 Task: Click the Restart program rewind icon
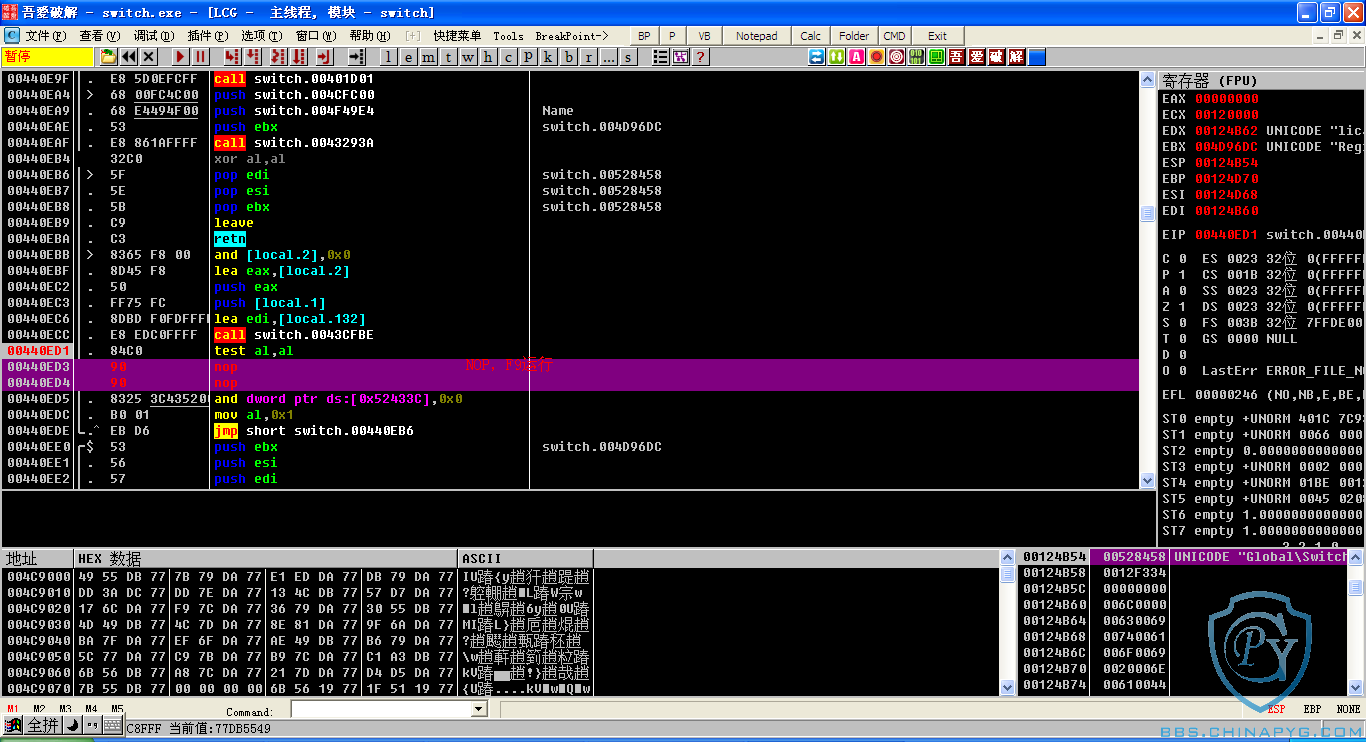(129, 57)
